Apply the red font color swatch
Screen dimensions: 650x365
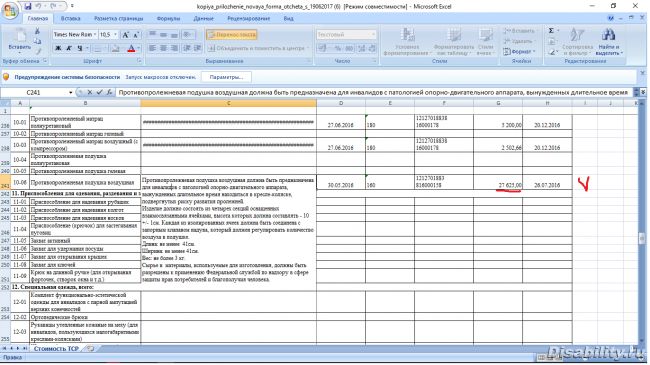(131, 49)
